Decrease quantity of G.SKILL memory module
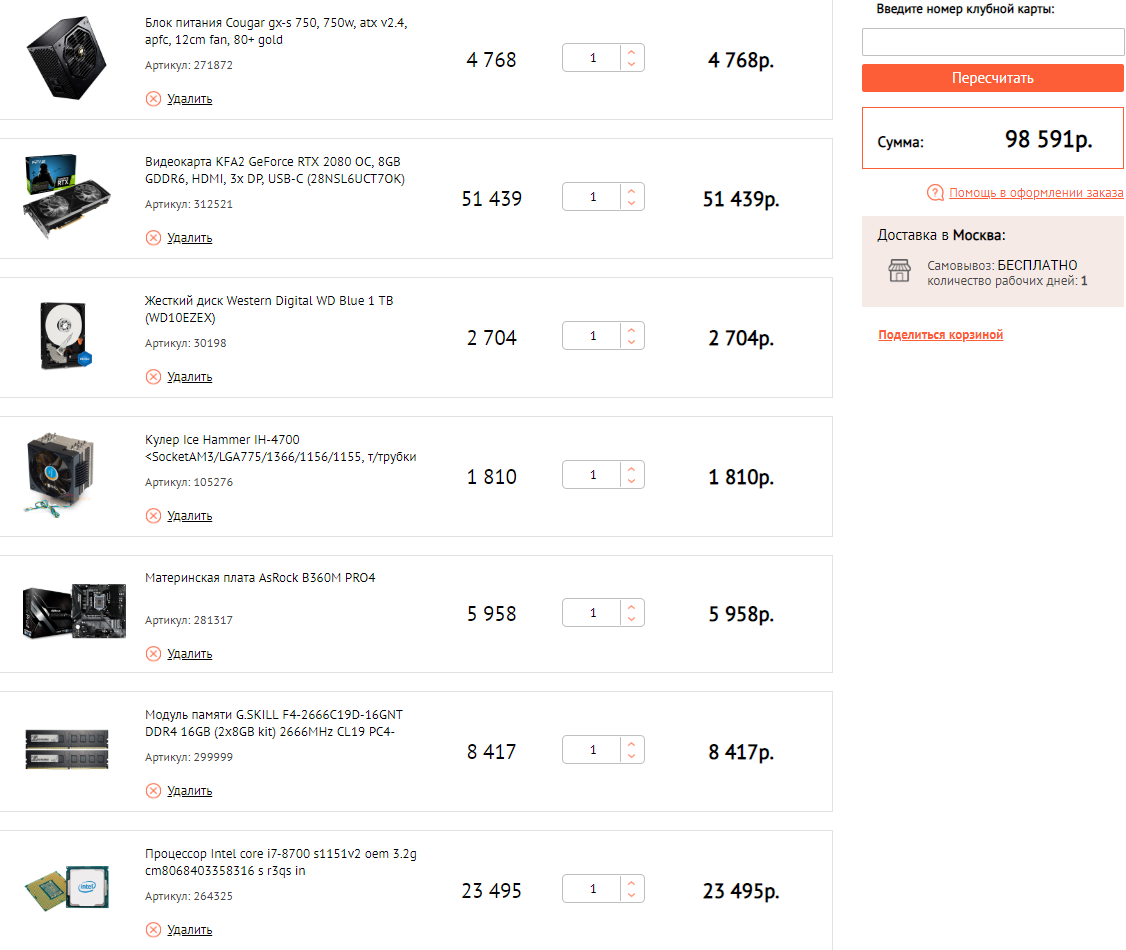This screenshot has height=950, width=1126. coord(631,757)
